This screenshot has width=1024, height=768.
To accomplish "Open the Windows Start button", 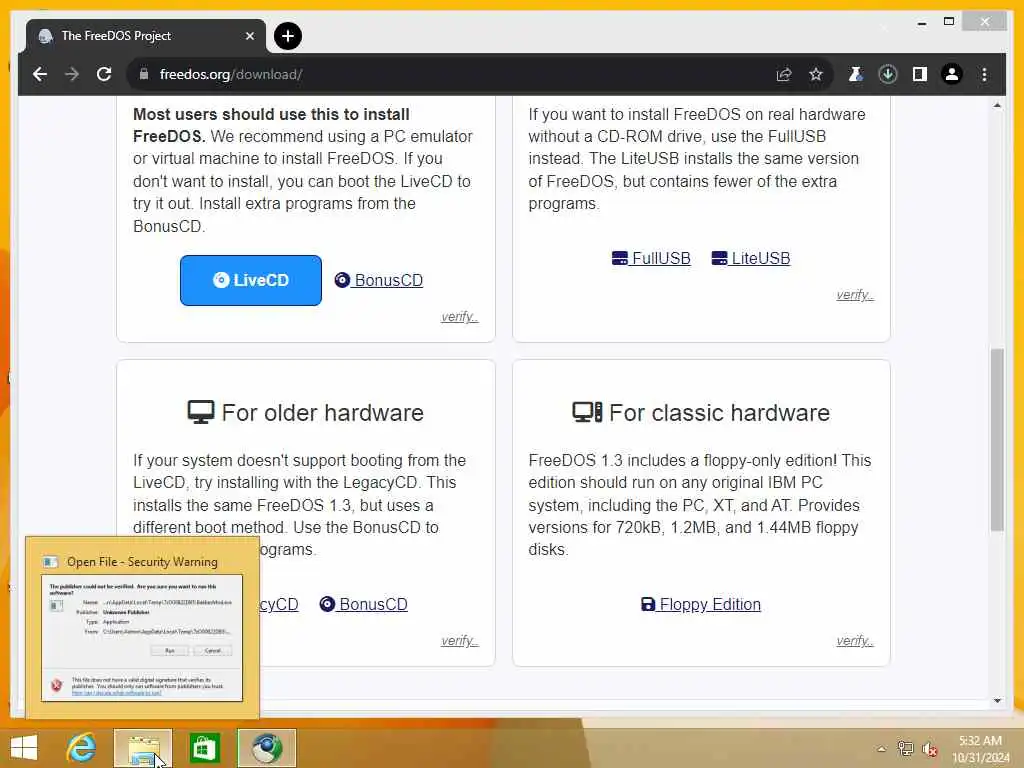I will pos(24,748).
